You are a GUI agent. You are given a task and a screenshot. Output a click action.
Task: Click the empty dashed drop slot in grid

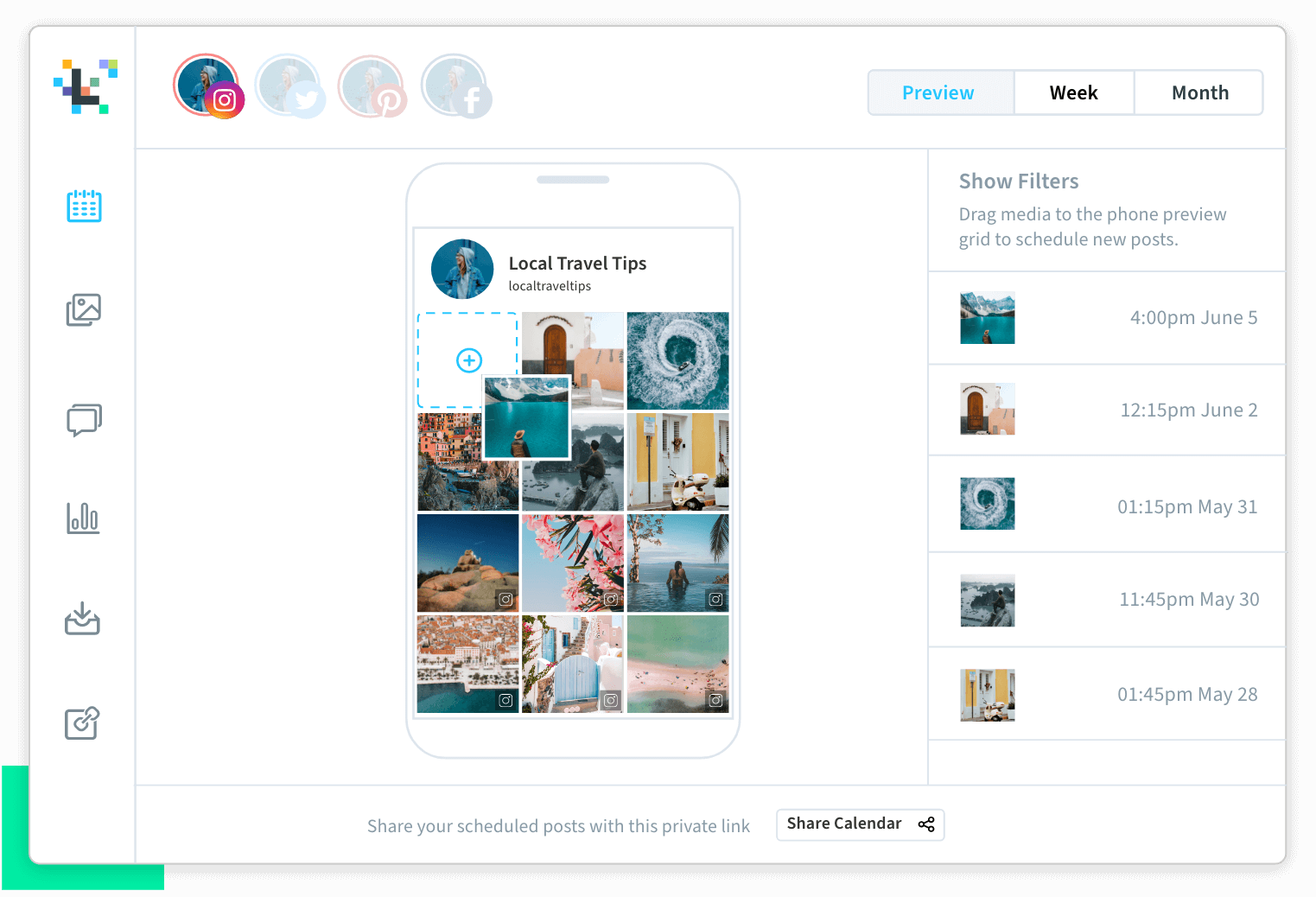[467, 360]
